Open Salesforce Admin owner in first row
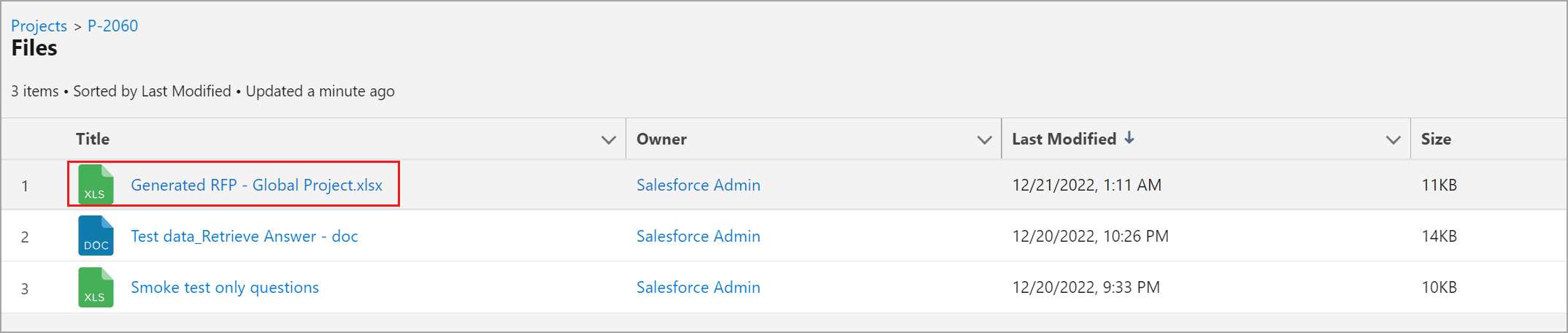 [698, 185]
